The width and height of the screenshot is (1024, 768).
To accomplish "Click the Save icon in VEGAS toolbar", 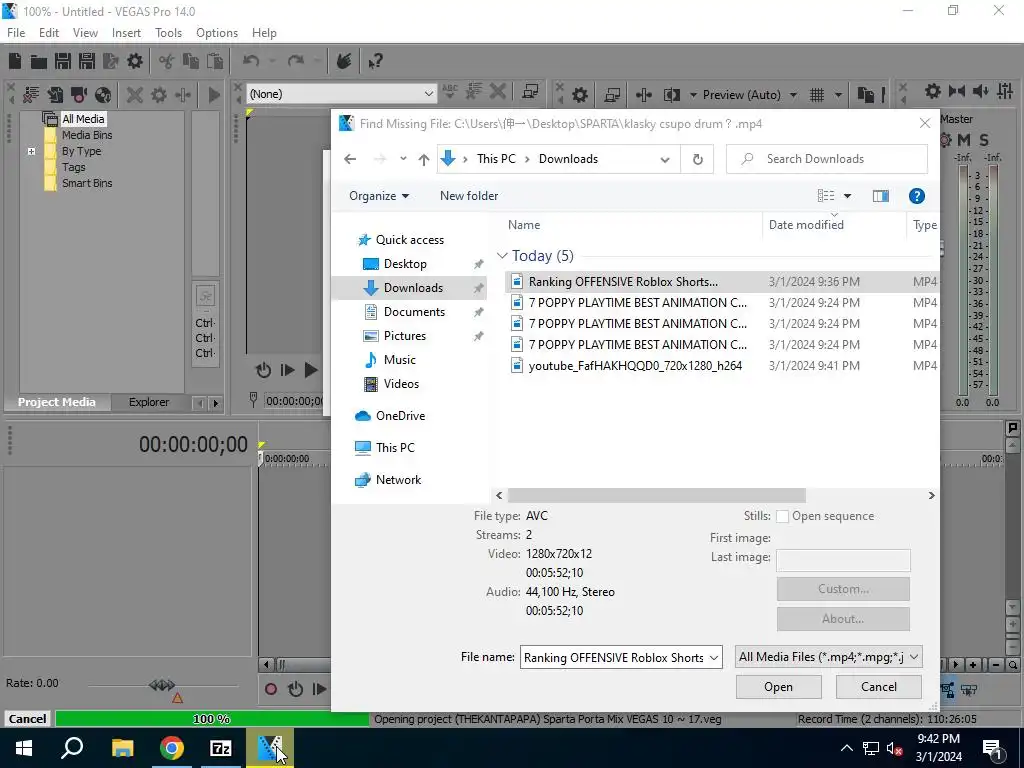I will pos(63,61).
